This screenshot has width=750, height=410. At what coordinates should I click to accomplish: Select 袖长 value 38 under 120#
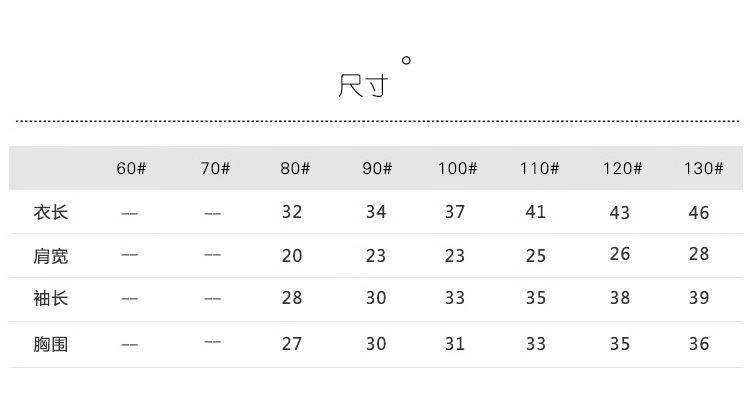[620, 298]
